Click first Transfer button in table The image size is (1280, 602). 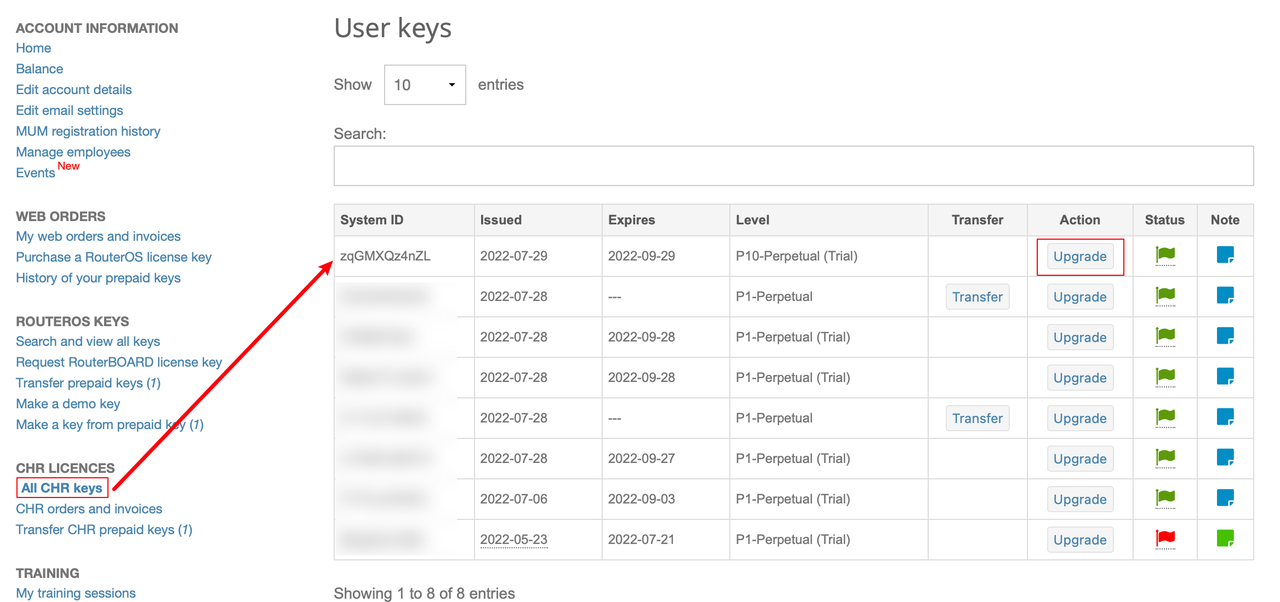977,297
